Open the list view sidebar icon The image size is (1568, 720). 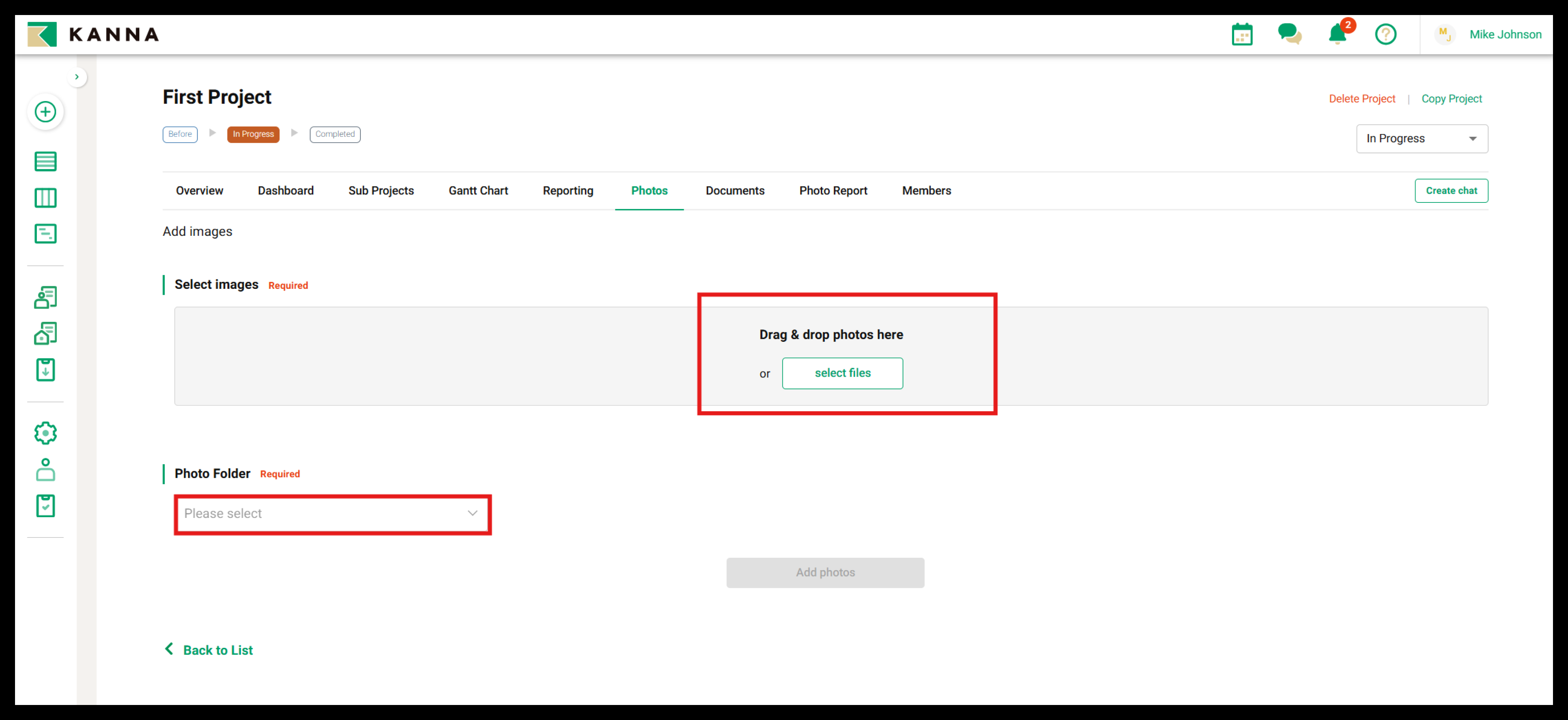[46, 161]
